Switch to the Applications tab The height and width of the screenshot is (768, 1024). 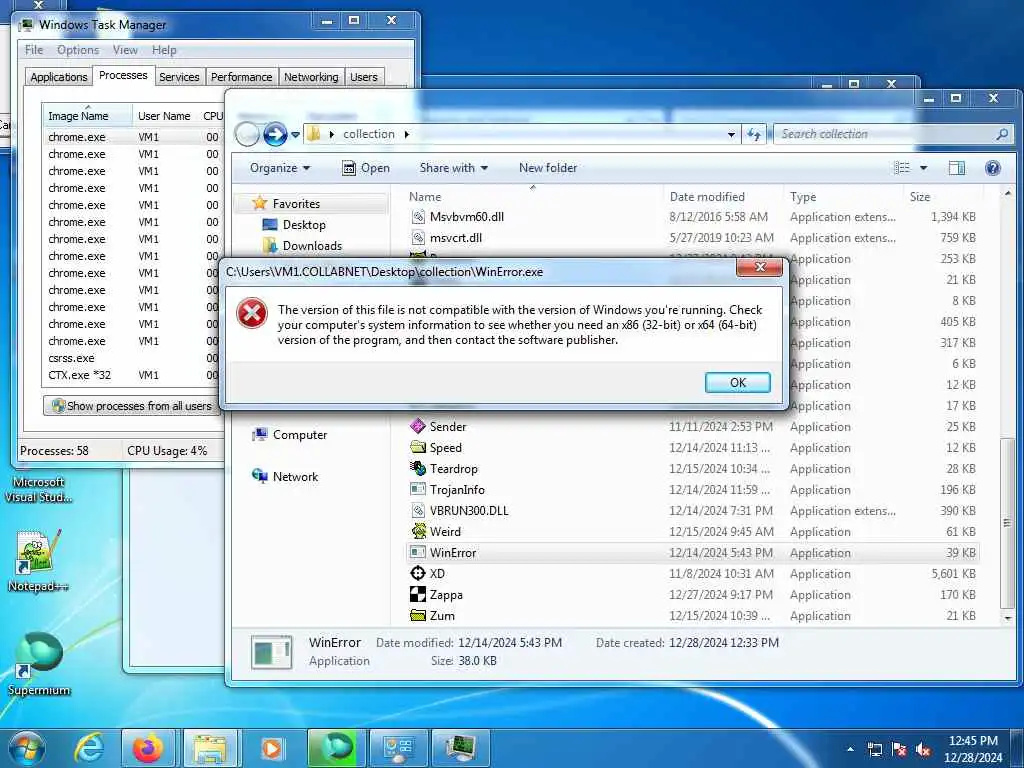click(x=59, y=76)
